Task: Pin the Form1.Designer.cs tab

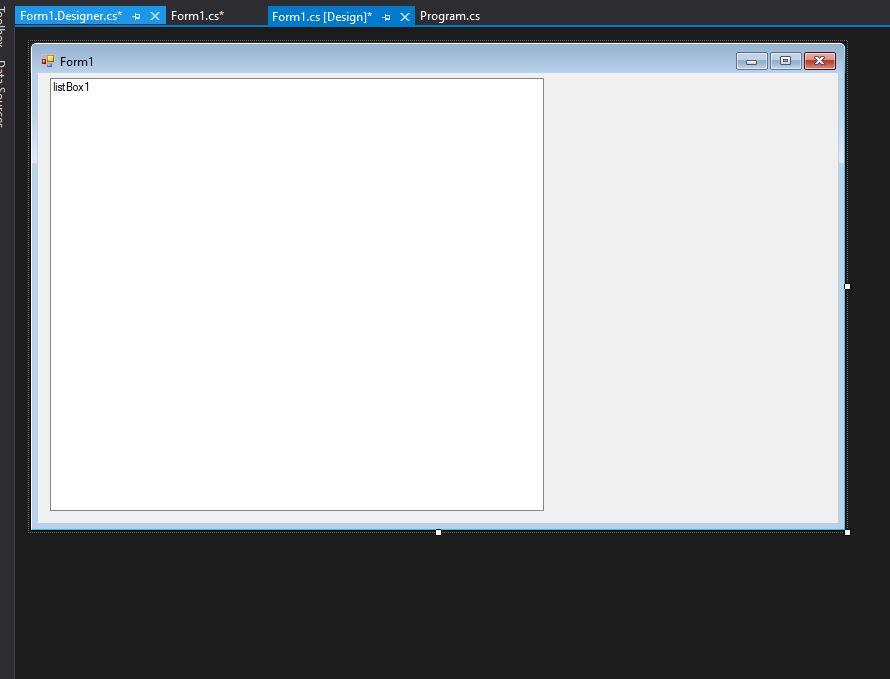Action: point(135,15)
